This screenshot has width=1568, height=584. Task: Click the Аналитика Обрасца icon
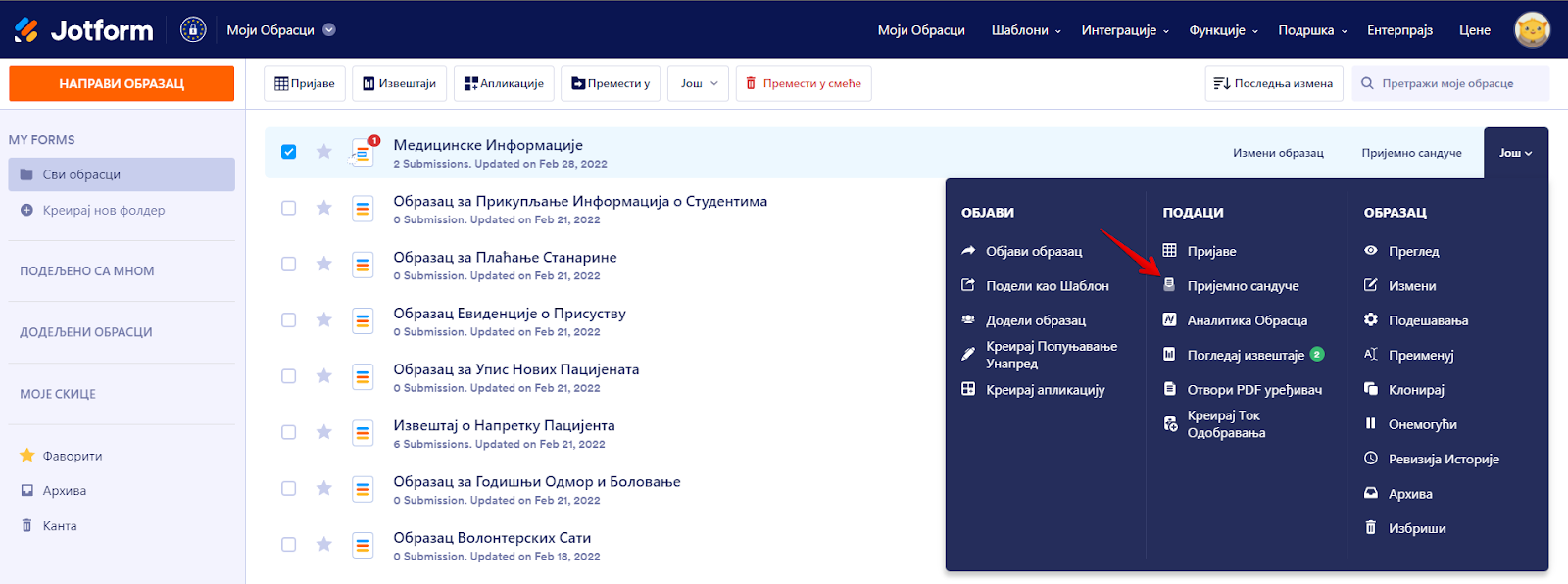point(1169,319)
